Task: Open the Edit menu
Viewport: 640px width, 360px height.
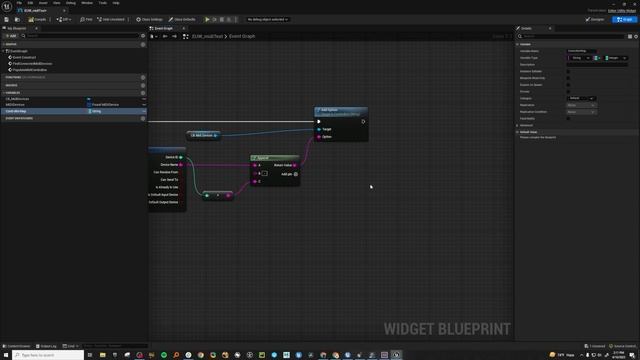Action: [x=30, y=3]
